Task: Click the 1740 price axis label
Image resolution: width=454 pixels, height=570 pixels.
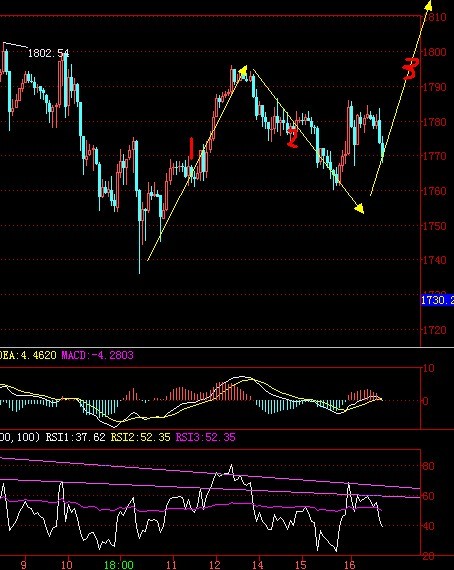Action: tap(435, 260)
